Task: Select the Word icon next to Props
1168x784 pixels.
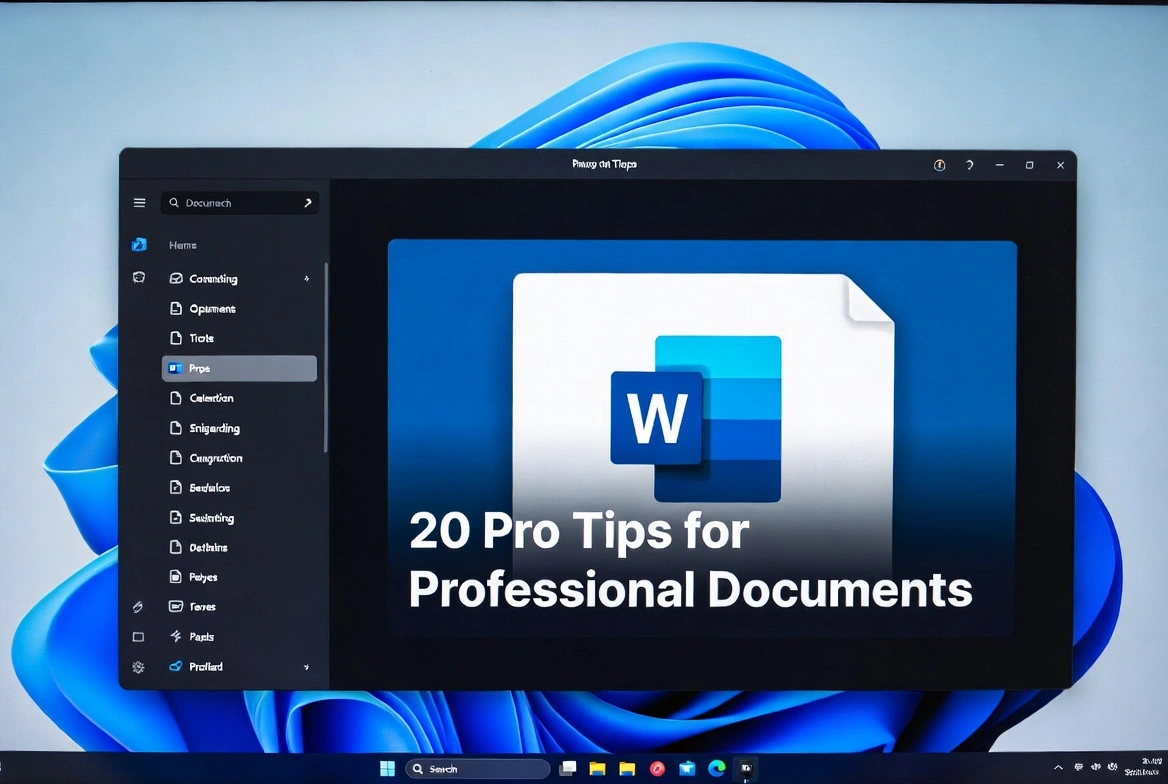Action: (x=176, y=368)
